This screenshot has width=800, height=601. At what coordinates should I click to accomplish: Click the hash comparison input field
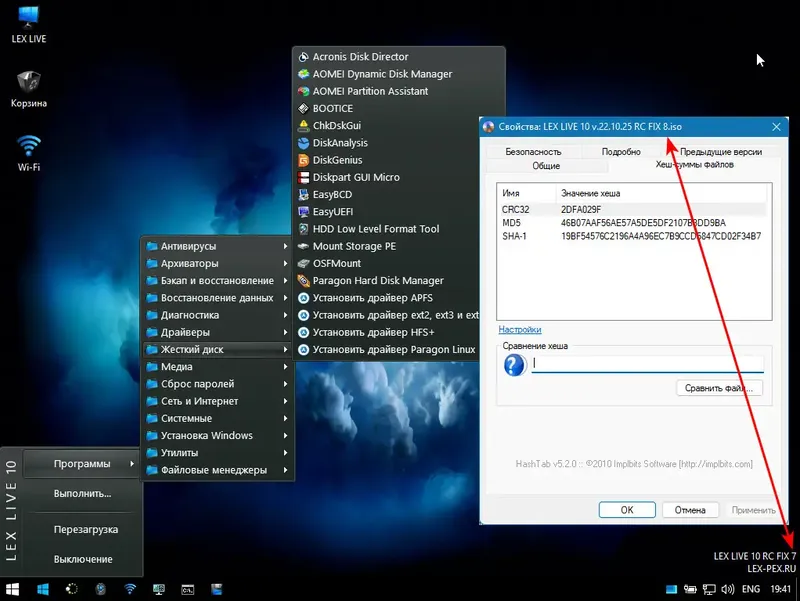[x=647, y=363]
